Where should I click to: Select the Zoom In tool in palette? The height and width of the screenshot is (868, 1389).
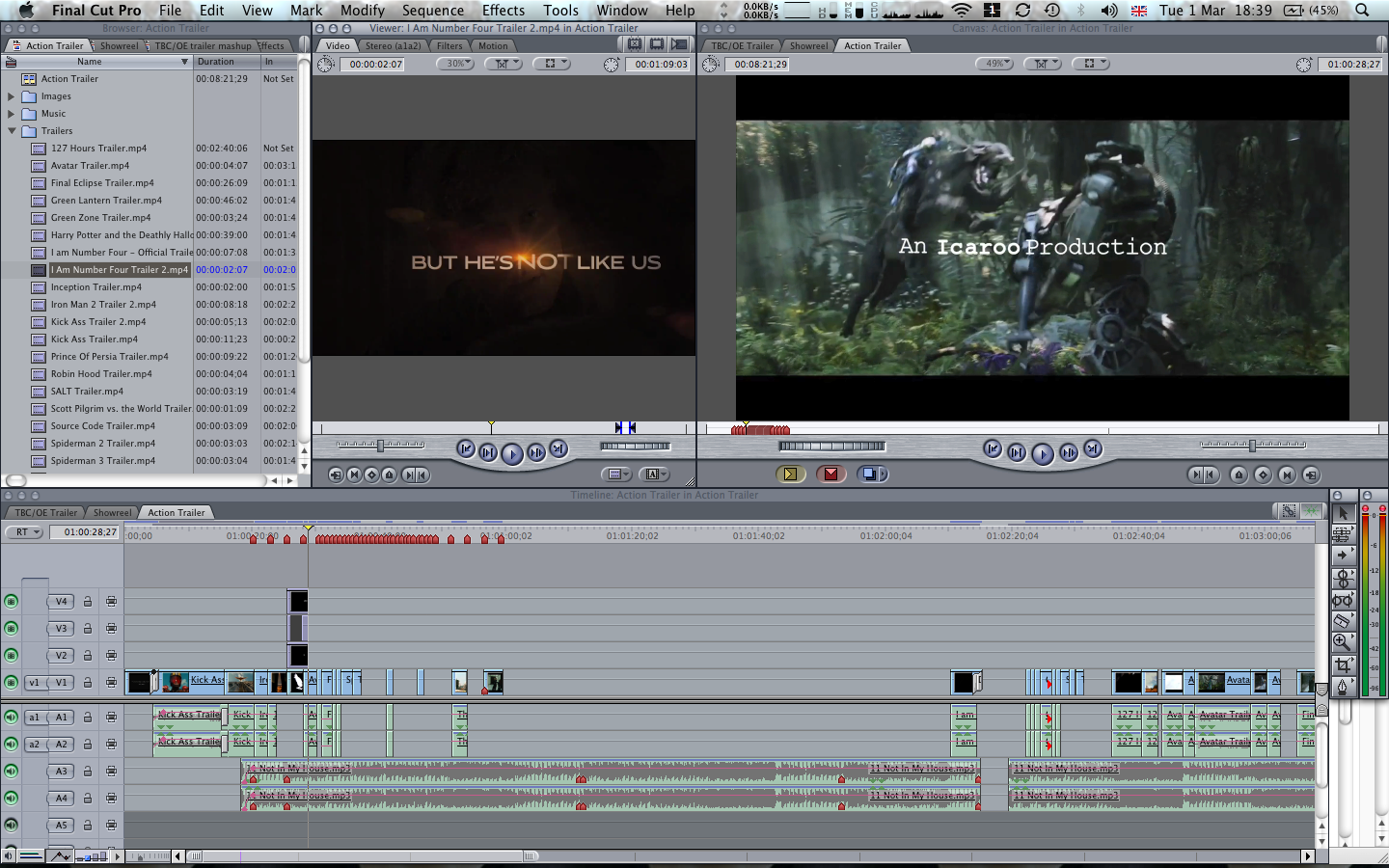(x=1342, y=642)
